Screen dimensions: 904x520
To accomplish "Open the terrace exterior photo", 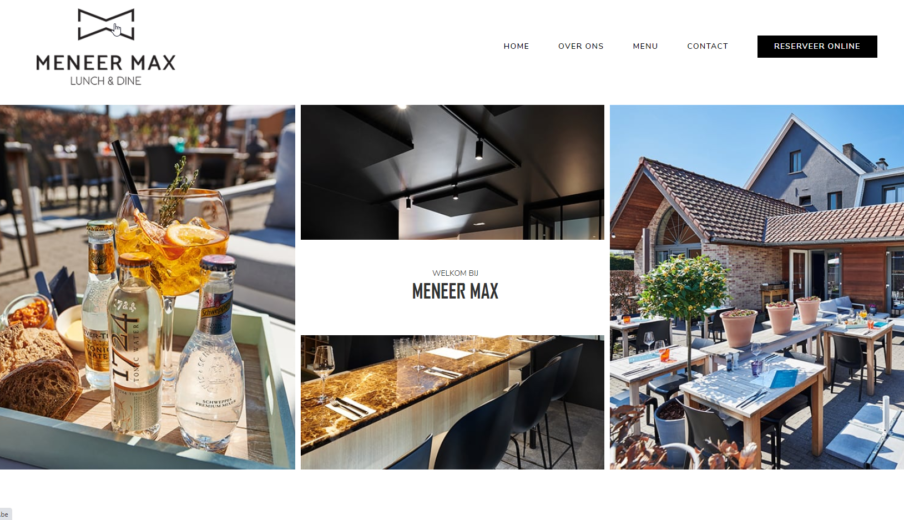I will [x=757, y=287].
